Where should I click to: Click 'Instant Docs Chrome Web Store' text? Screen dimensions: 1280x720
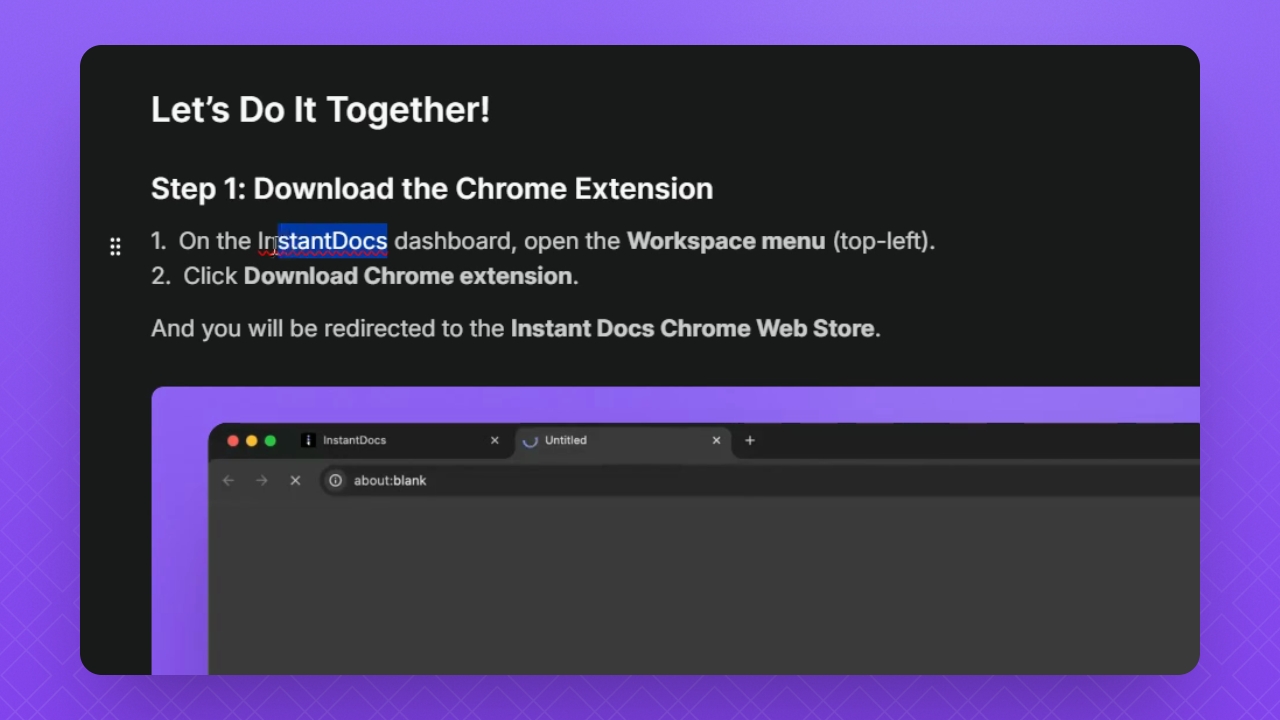[693, 328]
